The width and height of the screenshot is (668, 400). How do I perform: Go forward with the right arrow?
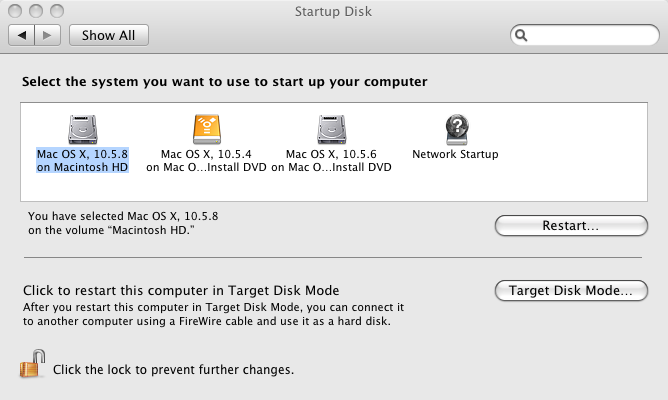pyautogui.click(x=47, y=35)
